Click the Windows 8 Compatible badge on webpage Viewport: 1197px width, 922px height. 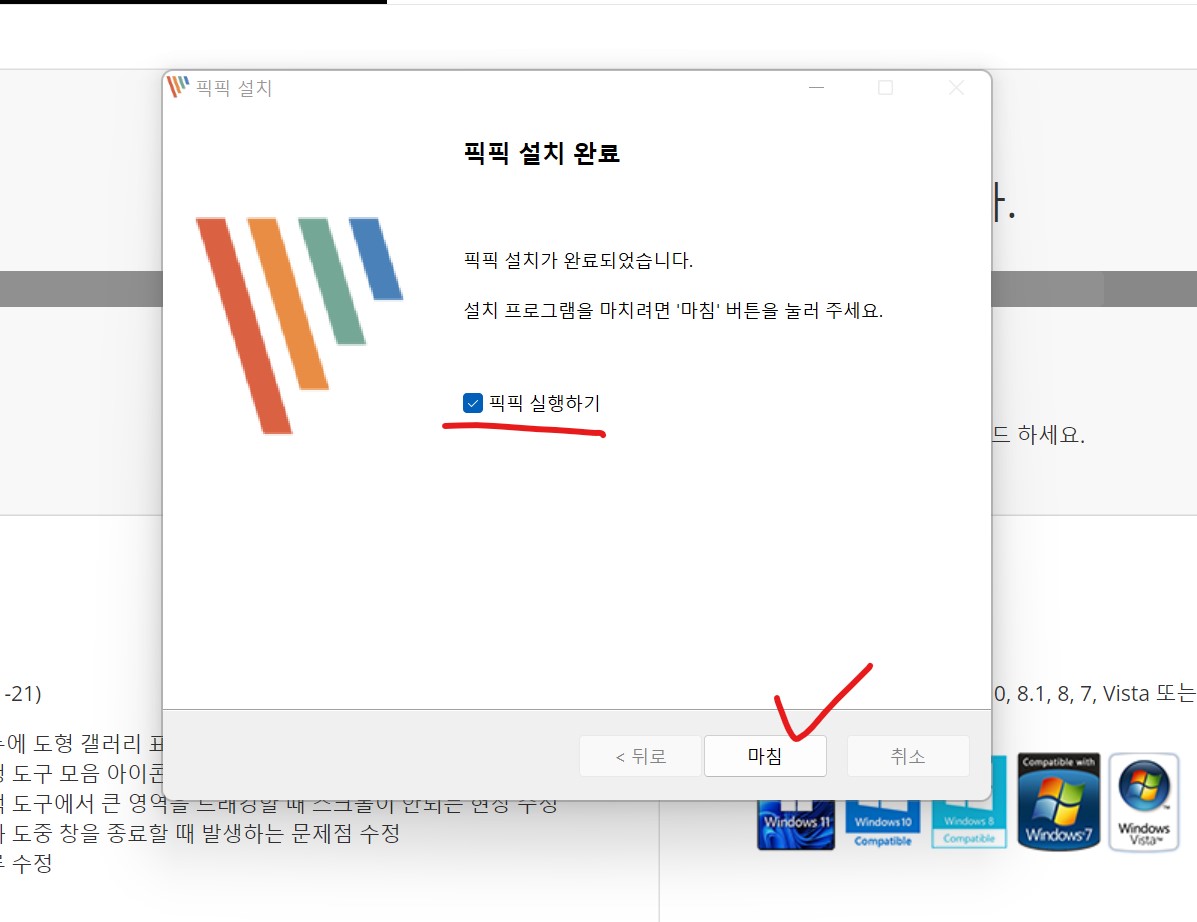coord(969,824)
